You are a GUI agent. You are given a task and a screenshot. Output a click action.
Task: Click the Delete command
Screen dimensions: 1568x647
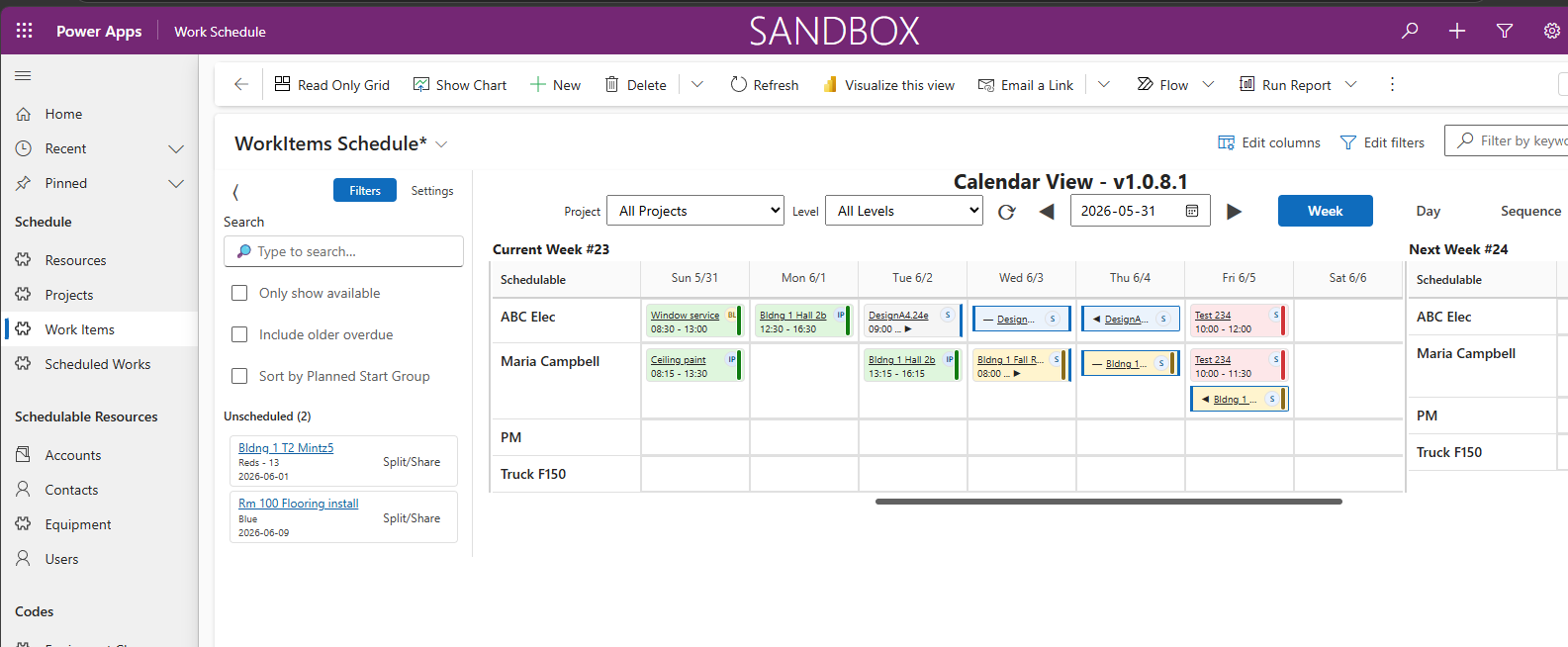(x=636, y=84)
